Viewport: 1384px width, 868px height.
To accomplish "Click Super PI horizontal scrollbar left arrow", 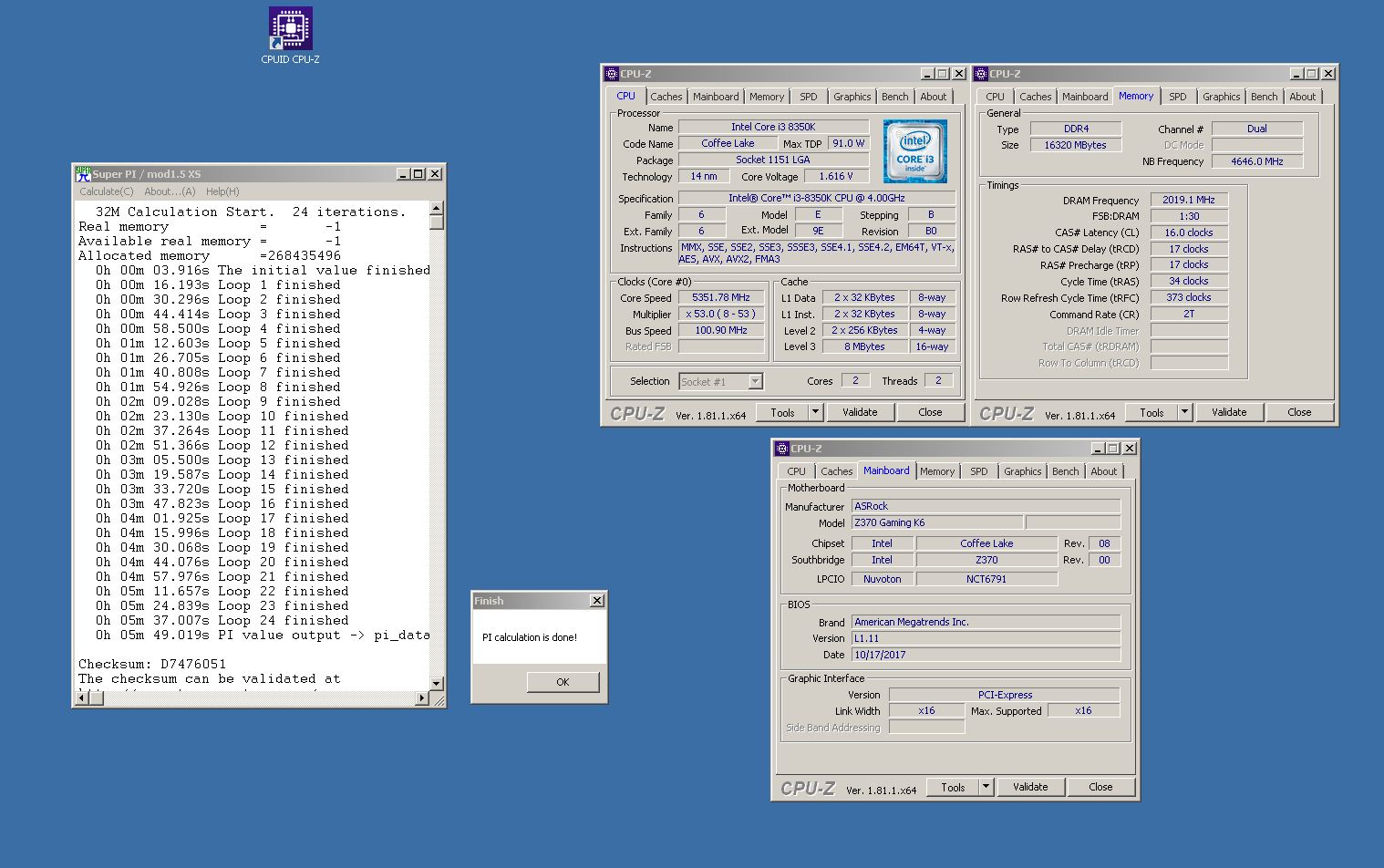I will click(x=82, y=698).
